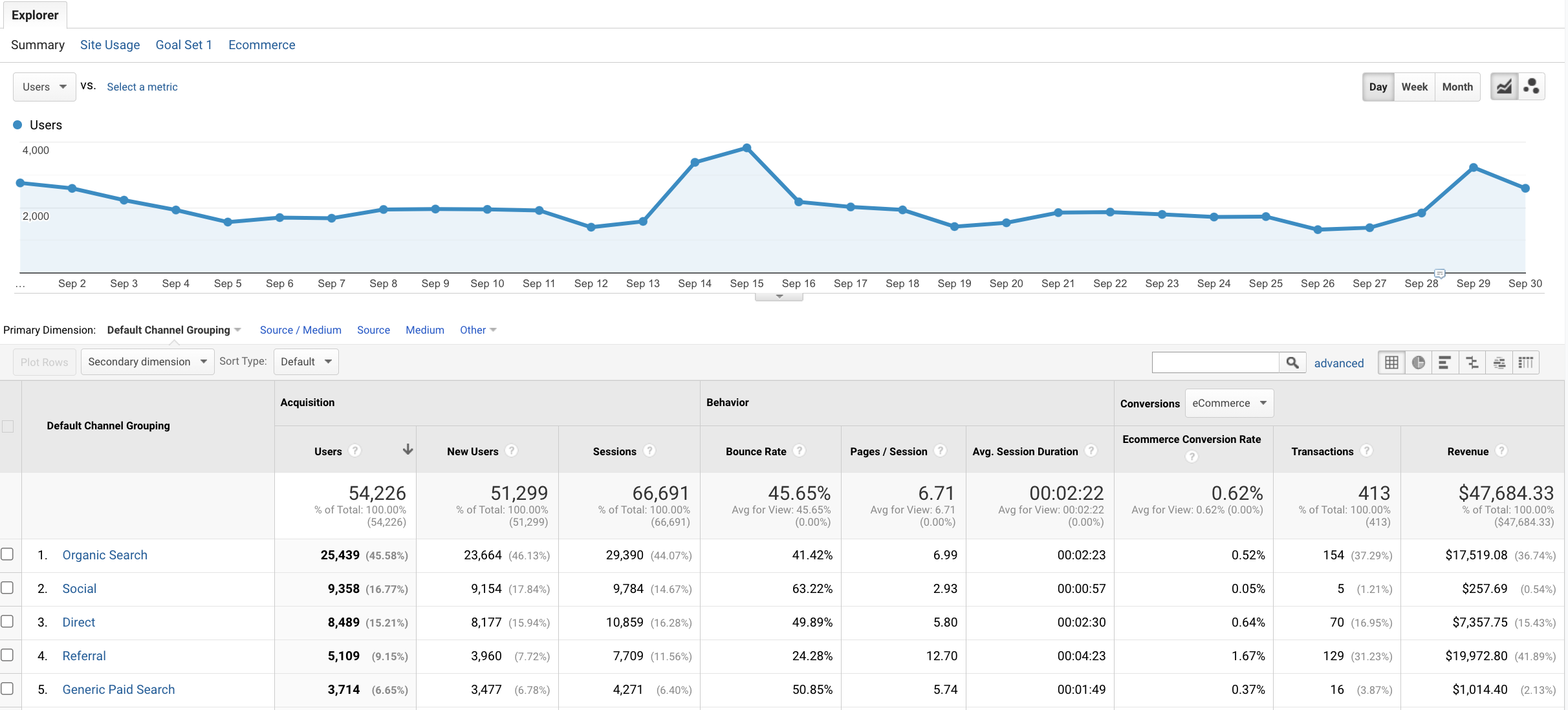Switch to the Data table view icon
The height and width of the screenshot is (710, 1568).
[x=1391, y=363]
